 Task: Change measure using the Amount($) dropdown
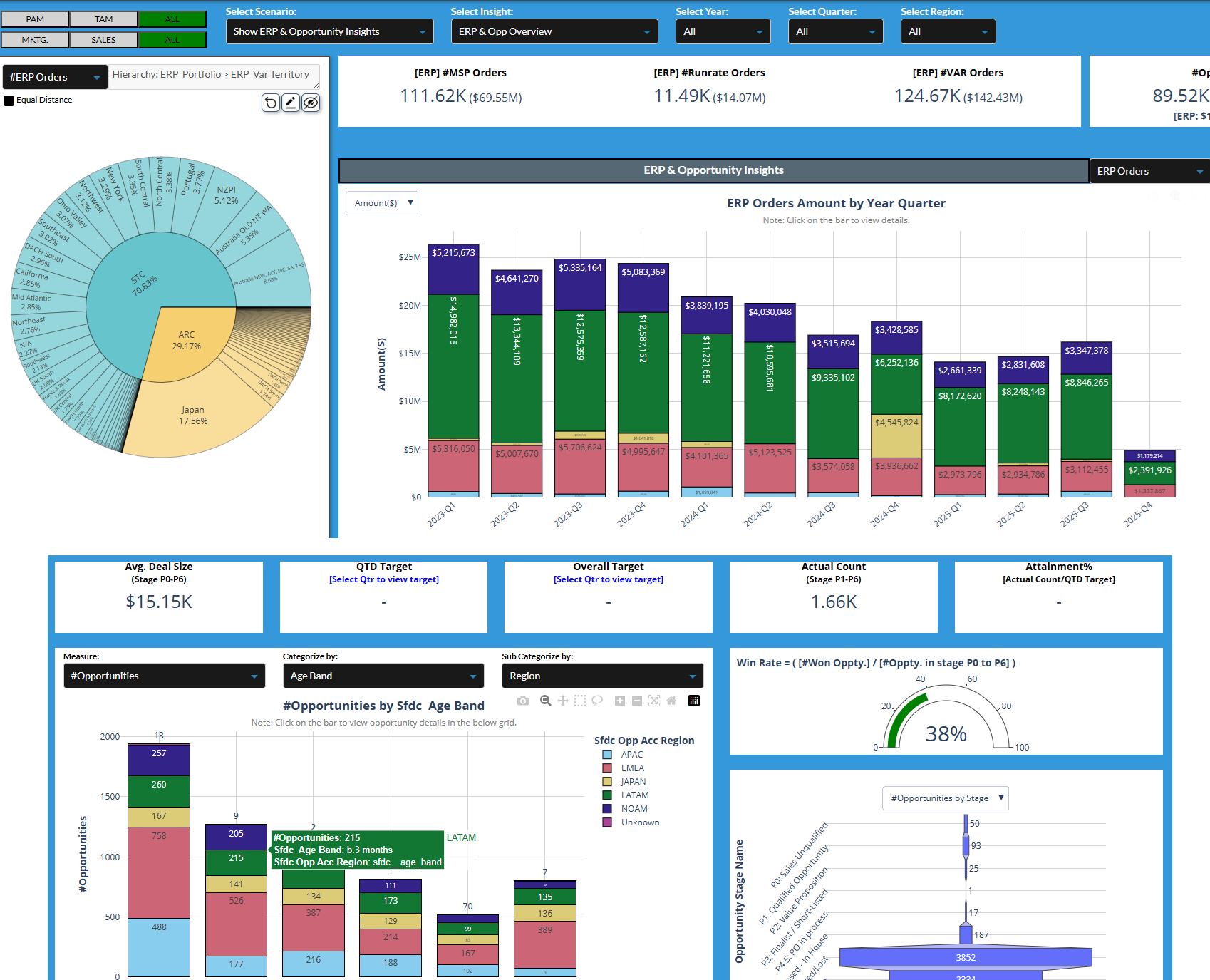[x=382, y=203]
